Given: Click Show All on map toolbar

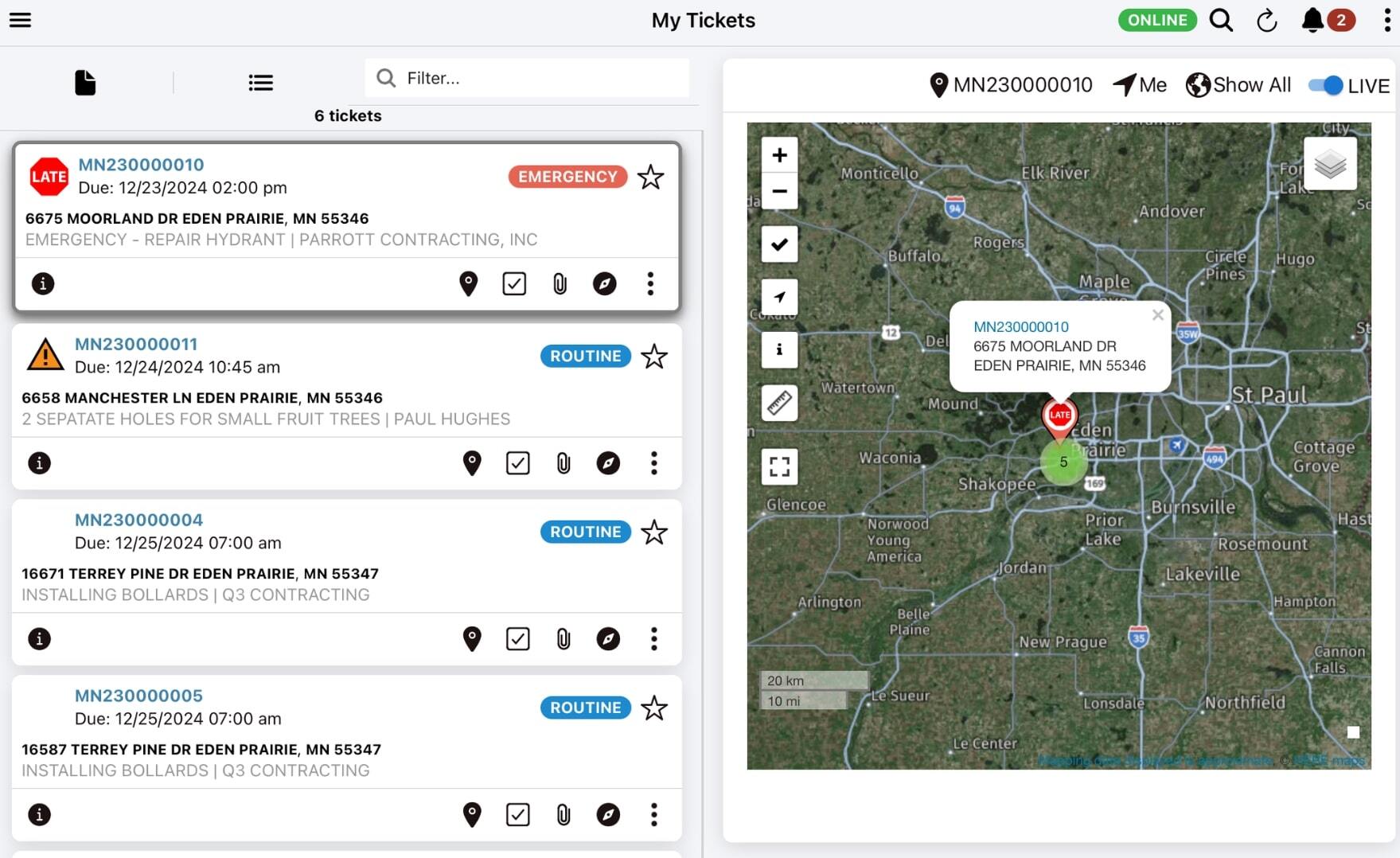Looking at the screenshot, I should 1238,85.
